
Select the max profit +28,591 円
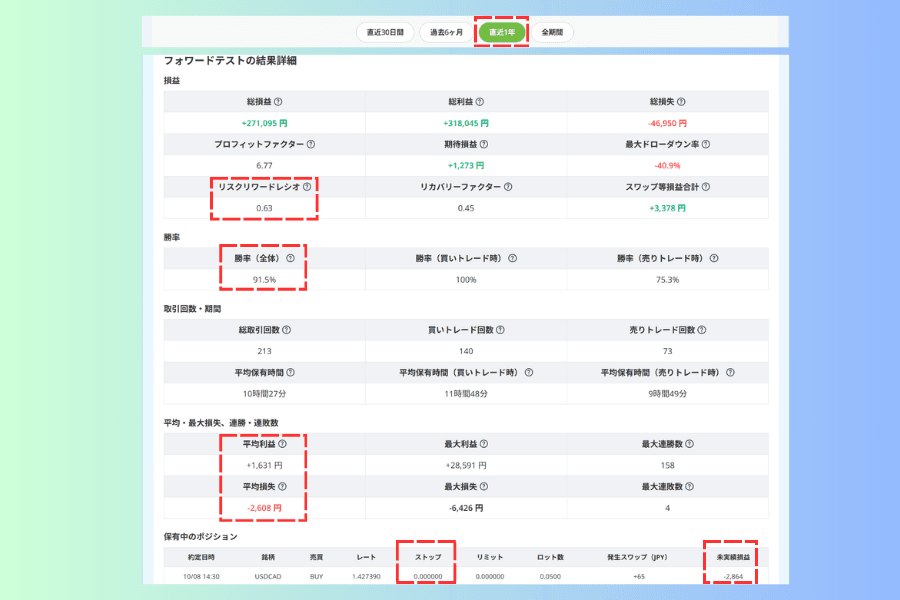466,465
